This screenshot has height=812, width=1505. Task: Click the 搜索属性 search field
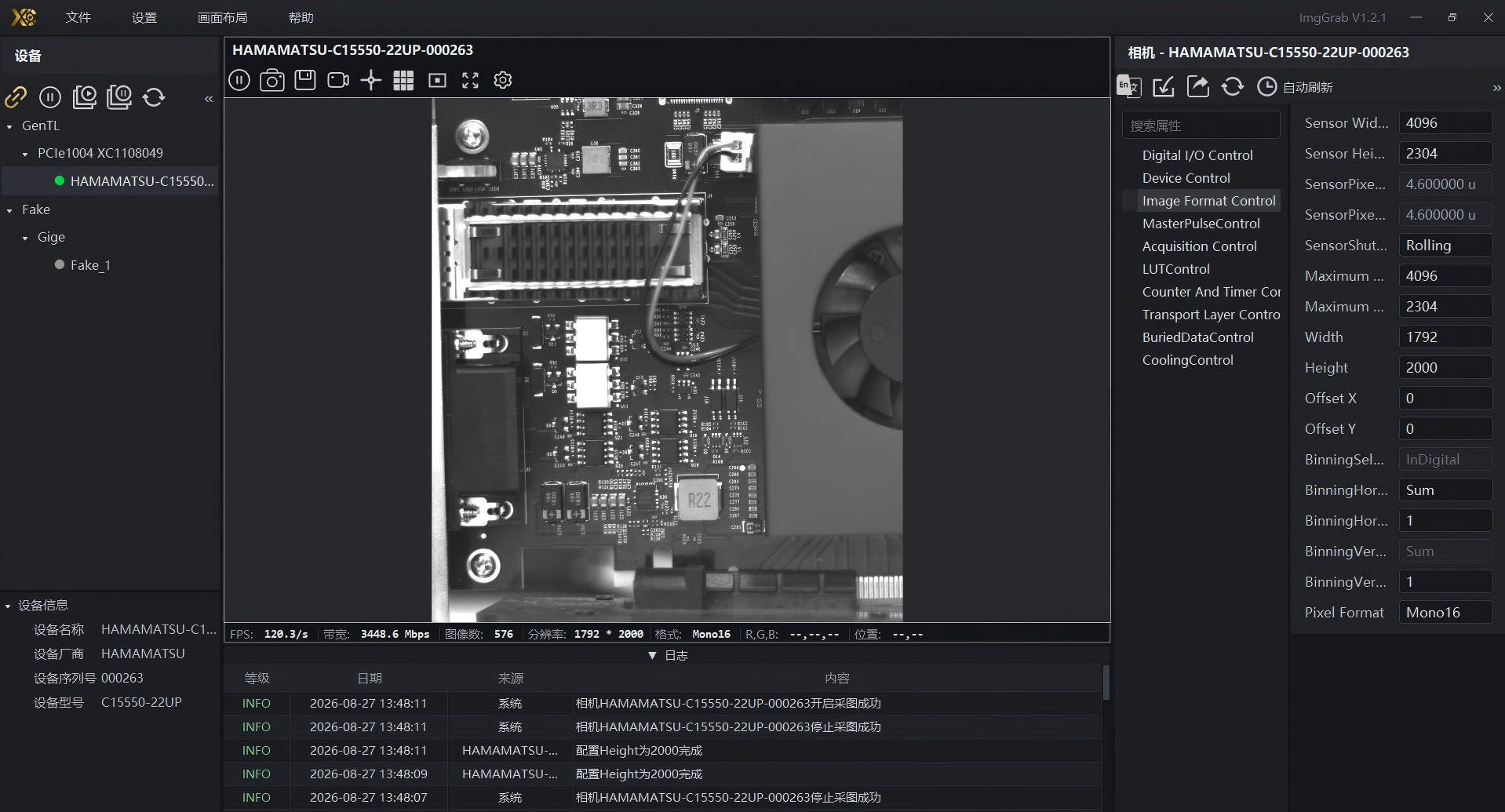(x=1201, y=126)
